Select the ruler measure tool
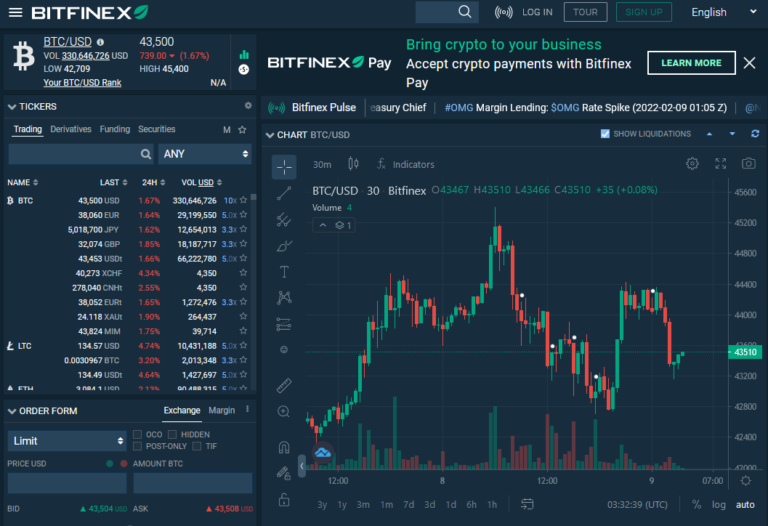The height and width of the screenshot is (526, 768). 284,386
